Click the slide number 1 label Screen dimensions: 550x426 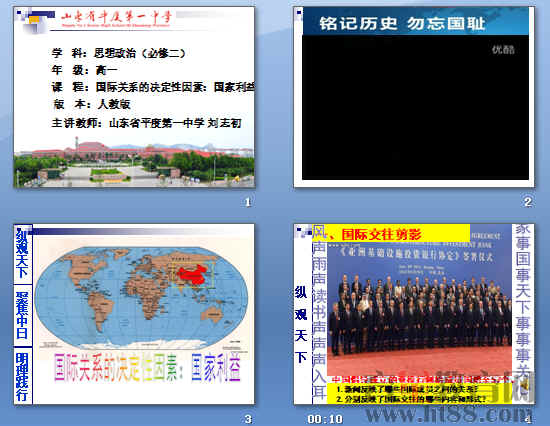coord(248,202)
